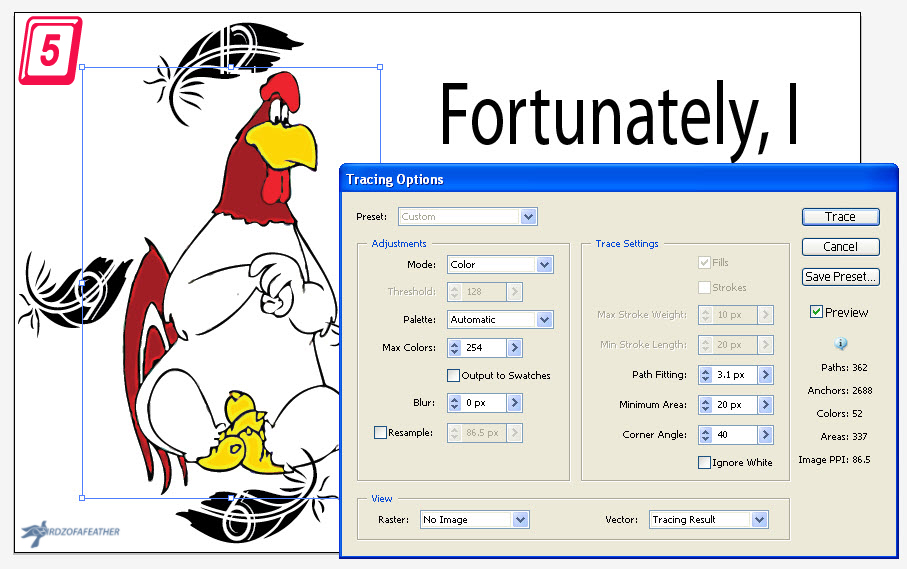The image size is (907, 569).
Task: Click the Image PPI: 86.5 readout
Action: coord(834,460)
